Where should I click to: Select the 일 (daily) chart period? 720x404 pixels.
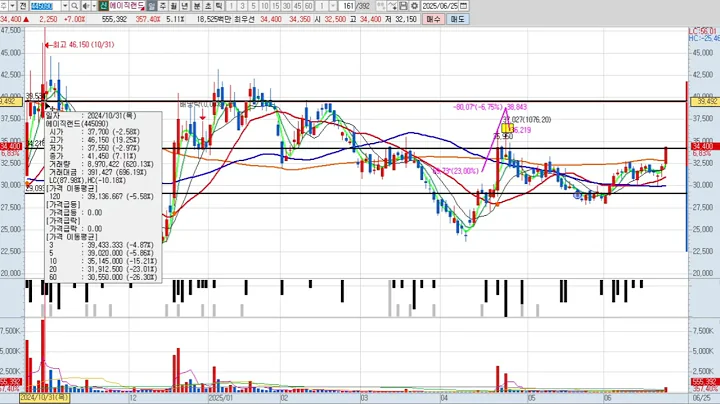click(151, 6)
